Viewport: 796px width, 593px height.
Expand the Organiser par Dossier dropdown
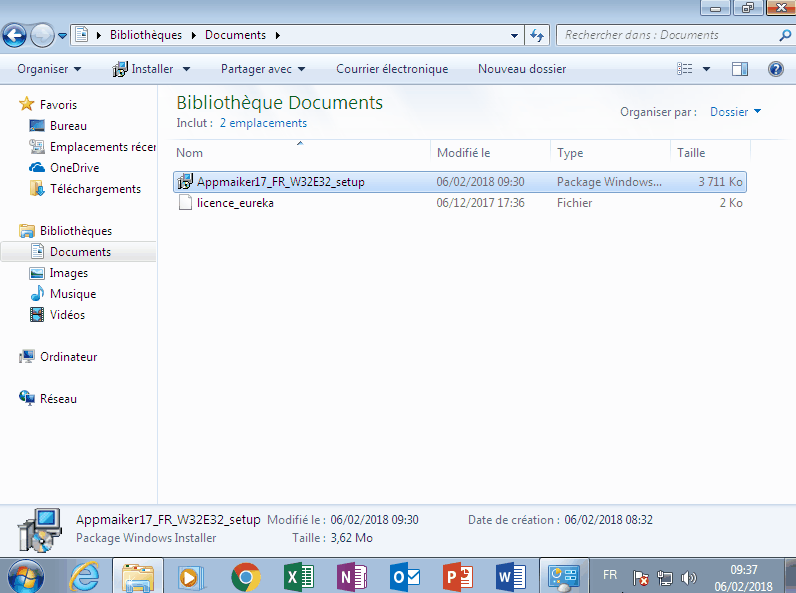(736, 112)
